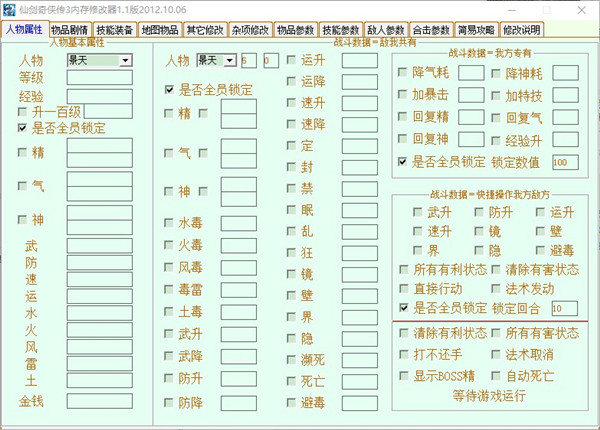Viewport: 600px width, 430px height.
Task: Switch to the 物品剧情 tab
Action: [70, 30]
